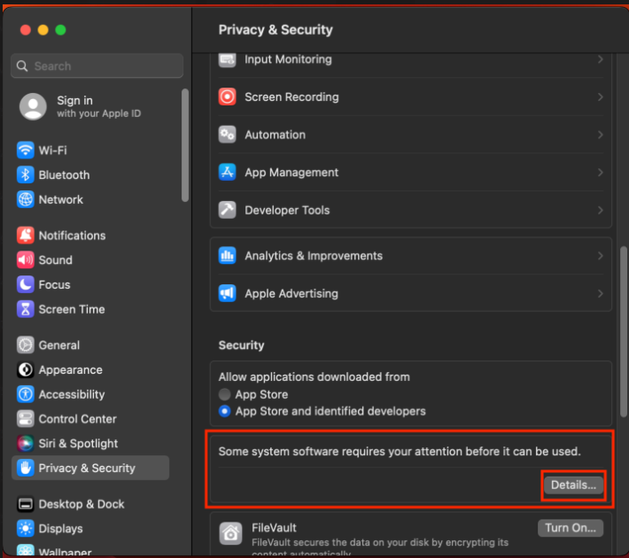Viewport: 629px width, 558px height.
Task: Click the Details... button
Action: [573, 485]
